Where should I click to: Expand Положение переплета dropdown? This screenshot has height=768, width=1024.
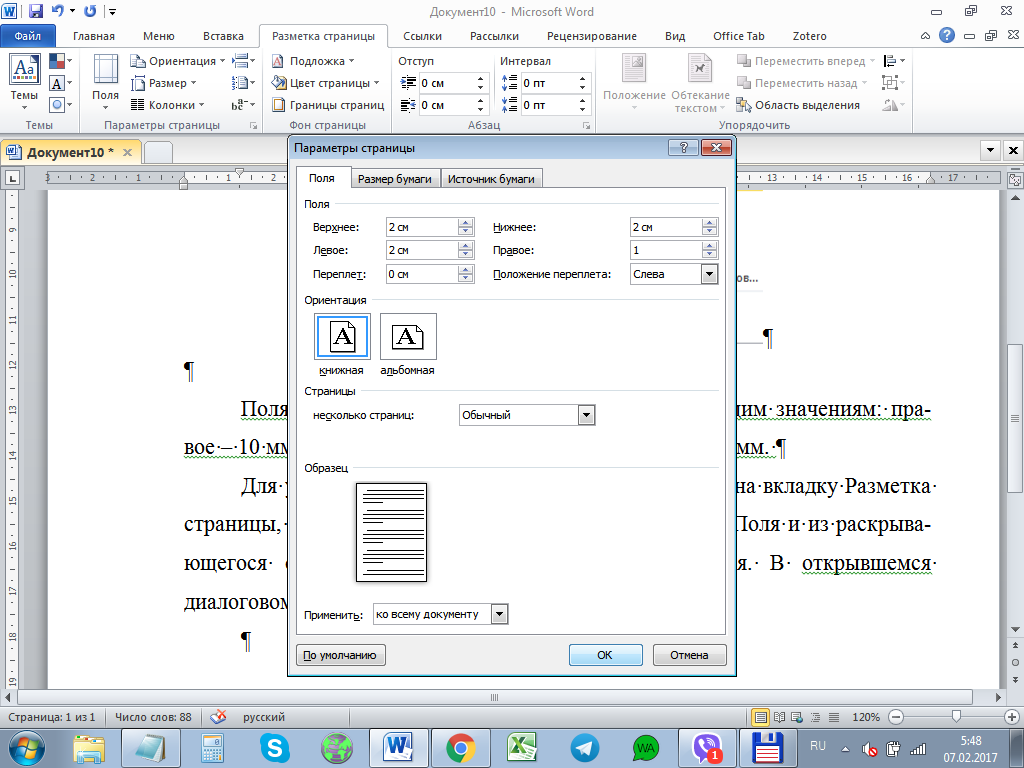click(709, 274)
